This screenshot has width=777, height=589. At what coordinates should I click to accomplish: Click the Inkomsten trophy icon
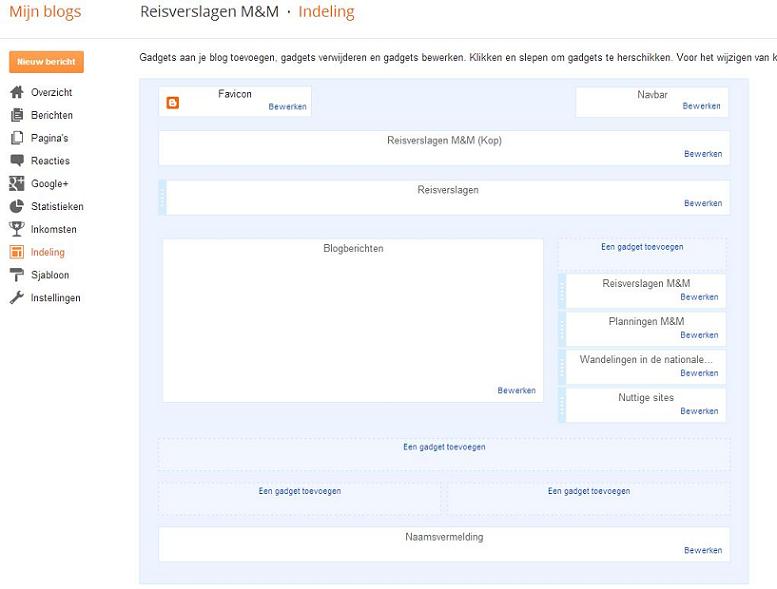tap(16, 229)
